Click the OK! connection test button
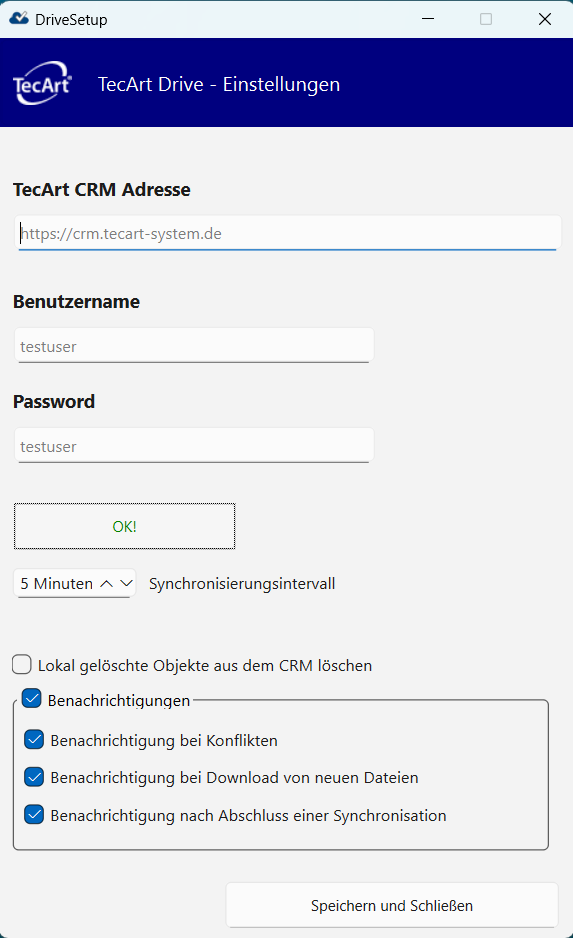This screenshot has height=938, width=573. tap(124, 526)
